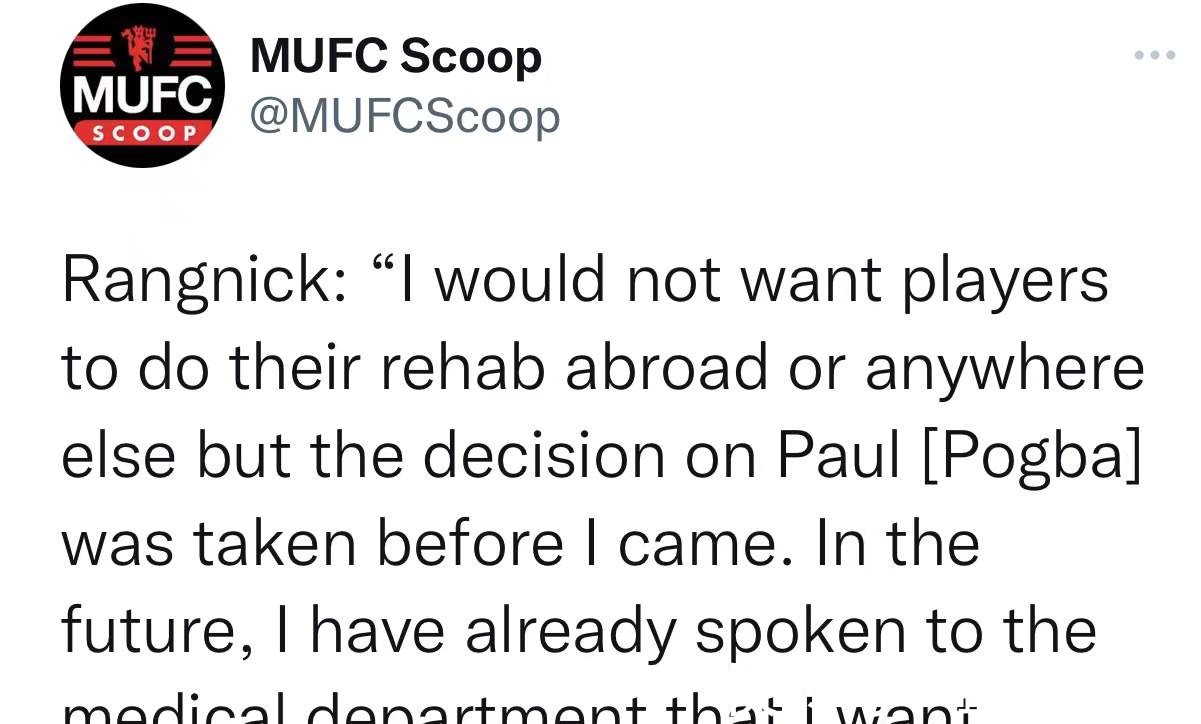Open the MUFC Scoop profile avatar
The image size is (1201, 724).
pos(142,85)
